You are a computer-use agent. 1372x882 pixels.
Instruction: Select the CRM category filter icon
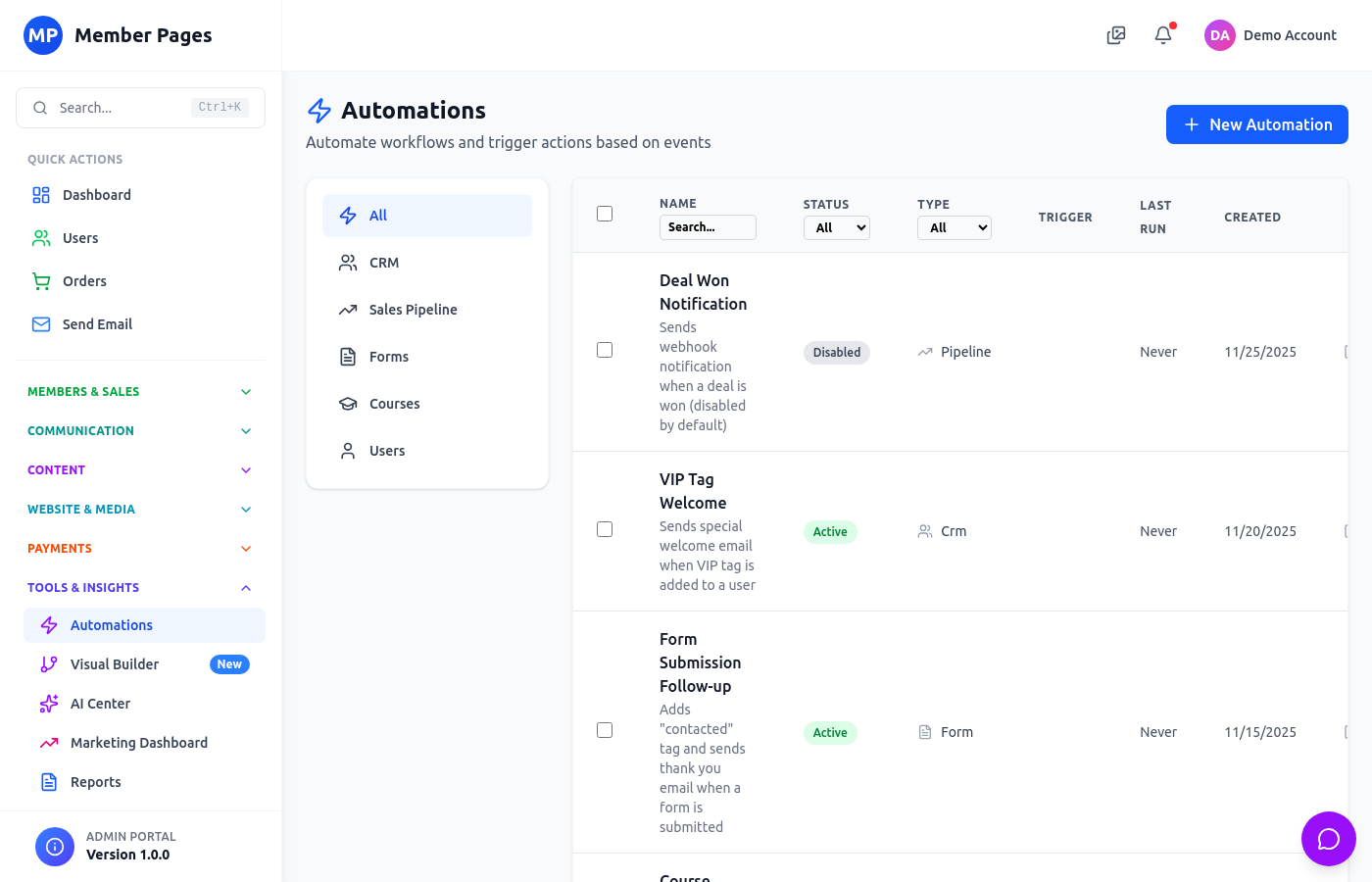click(x=348, y=262)
